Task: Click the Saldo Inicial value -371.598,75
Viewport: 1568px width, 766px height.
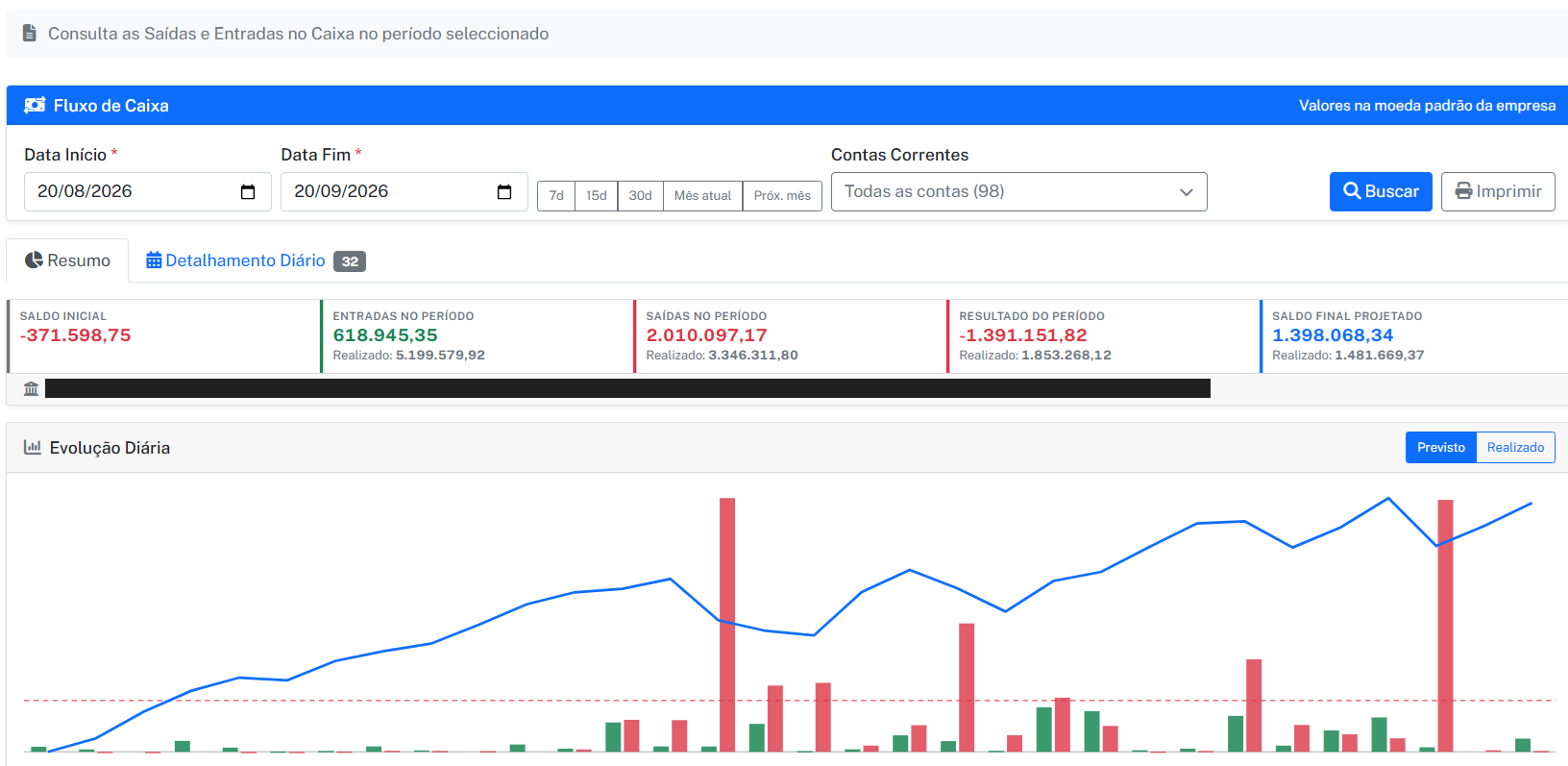Action: point(76,335)
